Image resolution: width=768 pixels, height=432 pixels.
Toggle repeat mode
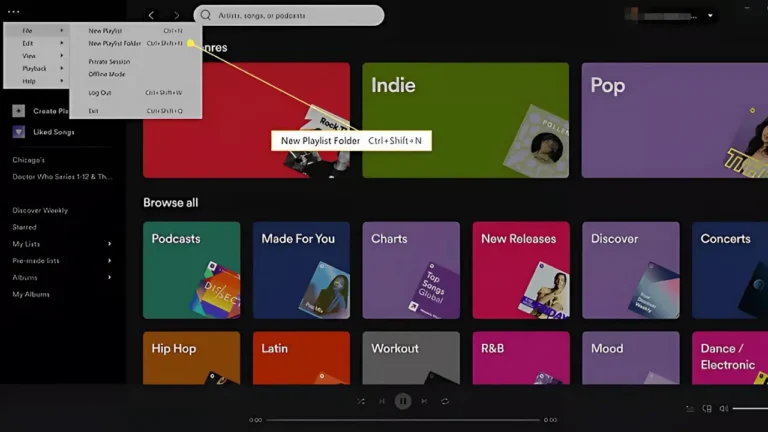(445, 401)
